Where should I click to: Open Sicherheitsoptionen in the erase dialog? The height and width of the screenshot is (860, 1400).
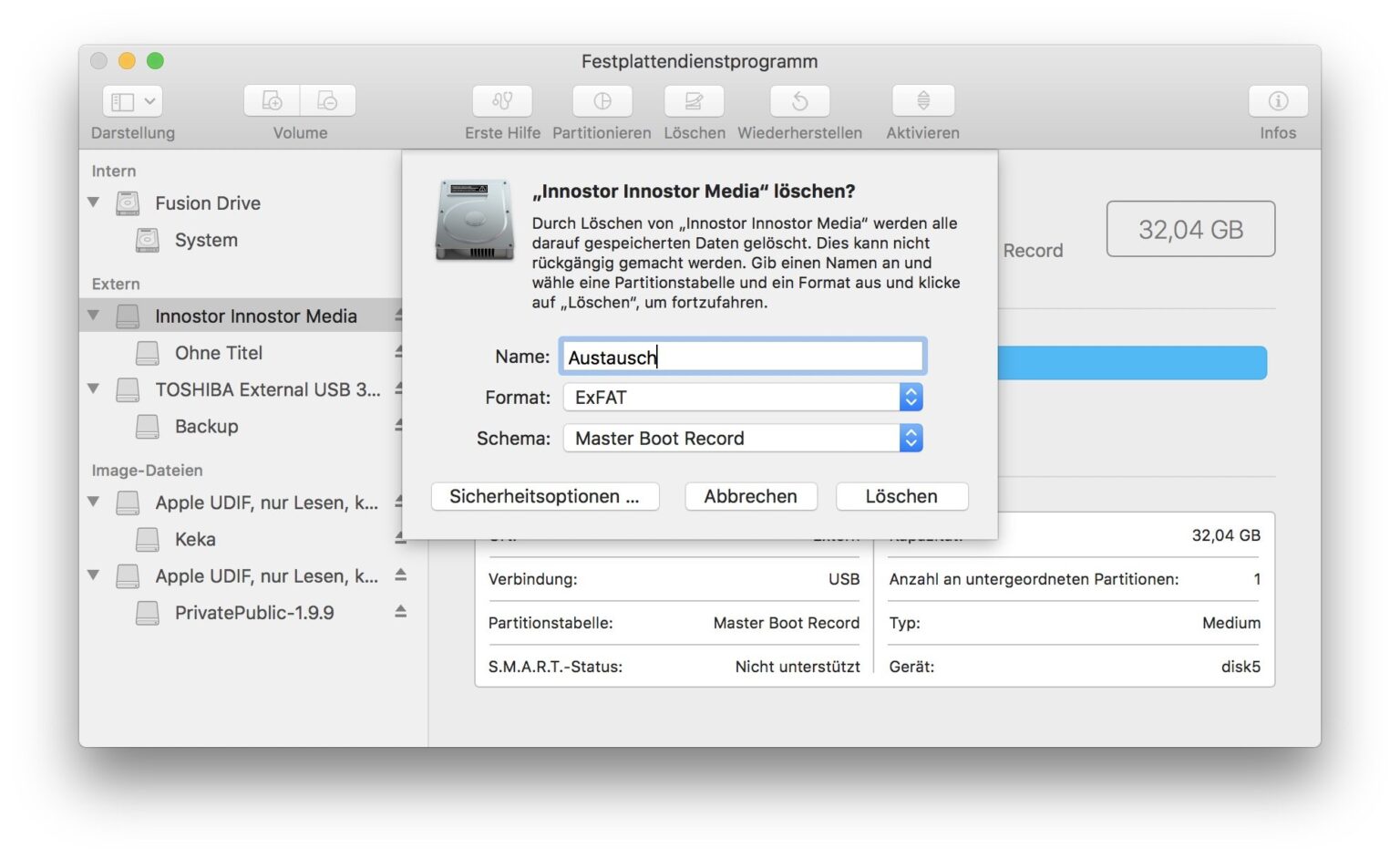(x=544, y=496)
